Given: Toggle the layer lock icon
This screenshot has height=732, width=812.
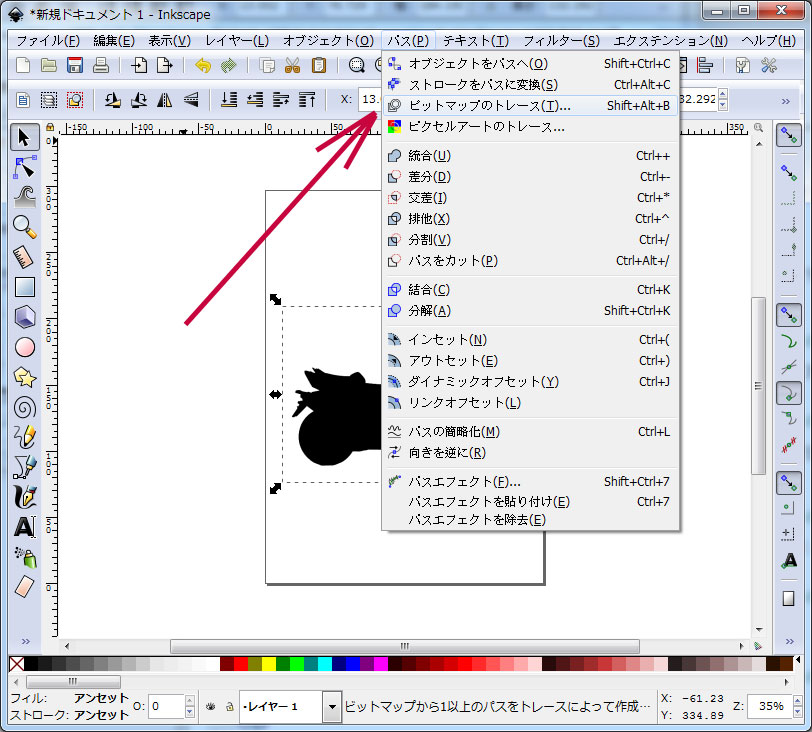Looking at the screenshot, I should tap(229, 706).
